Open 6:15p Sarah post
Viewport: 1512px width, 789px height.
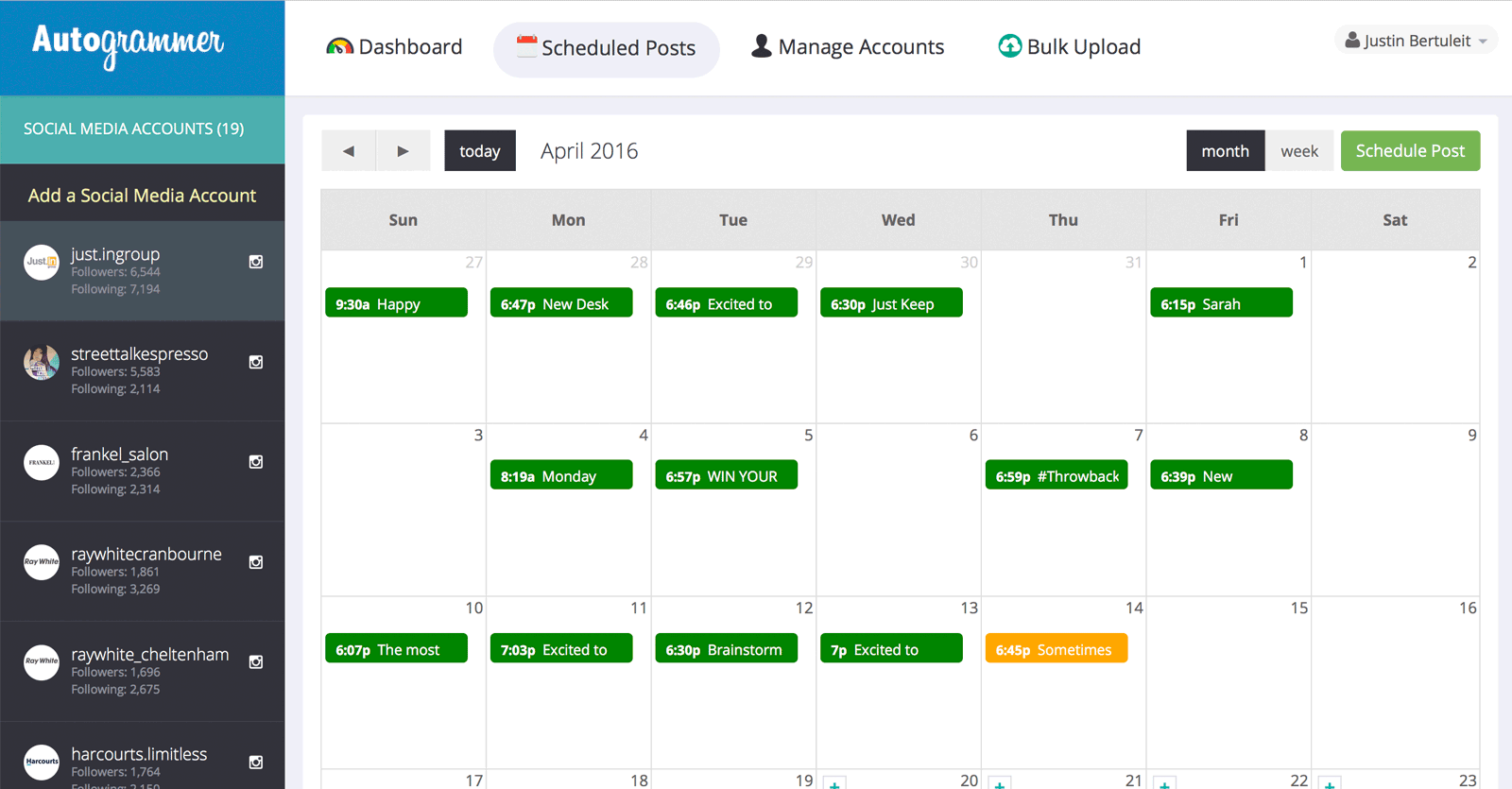(1221, 303)
